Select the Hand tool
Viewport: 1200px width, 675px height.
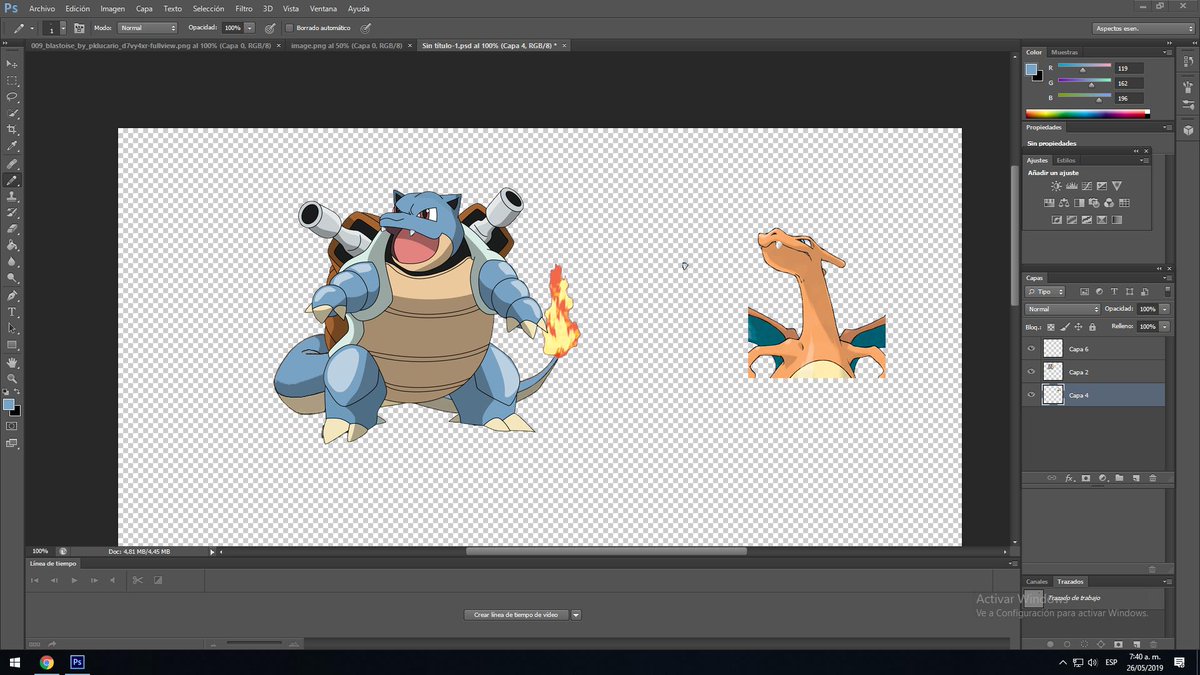click(12, 362)
